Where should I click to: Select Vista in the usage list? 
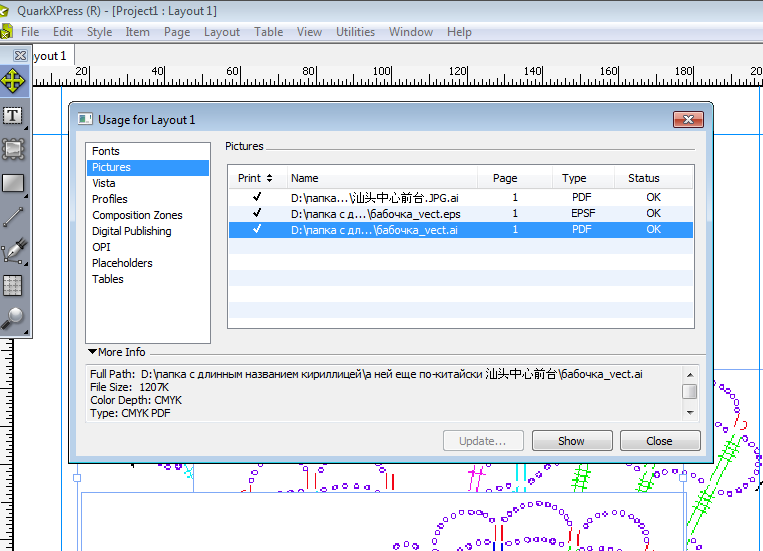coord(148,184)
